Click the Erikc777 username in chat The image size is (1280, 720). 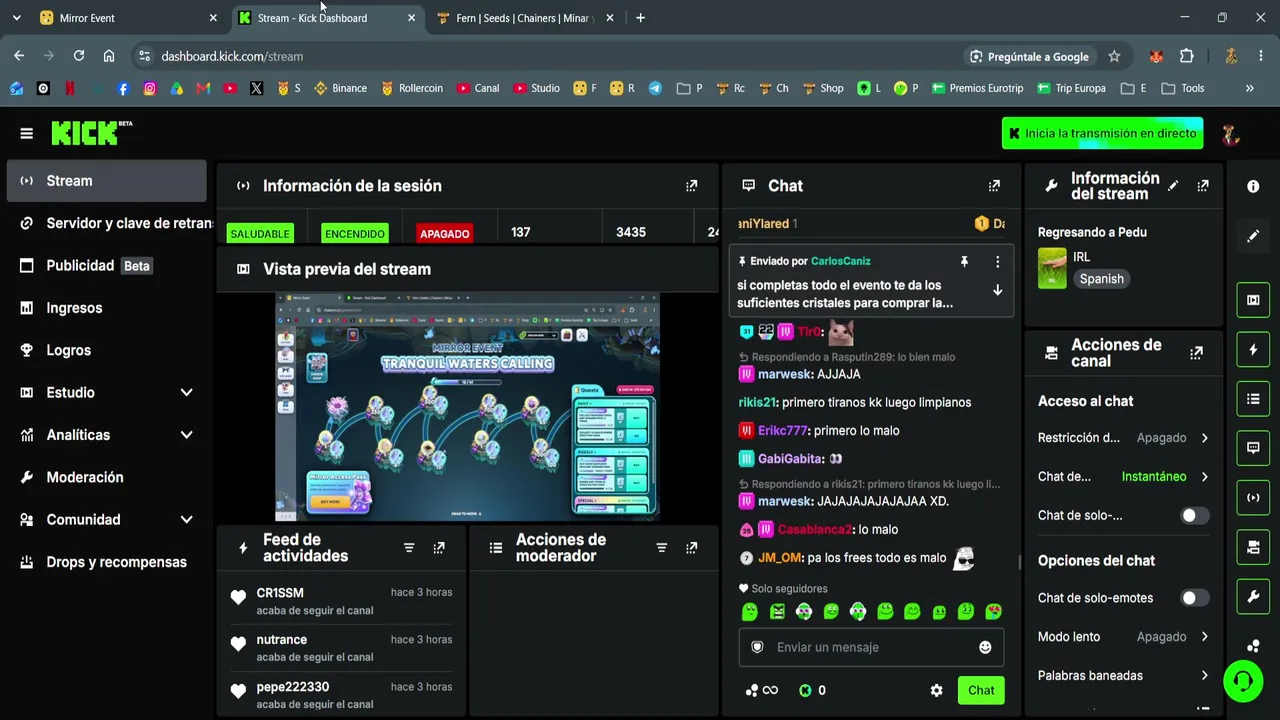click(782, 431)
